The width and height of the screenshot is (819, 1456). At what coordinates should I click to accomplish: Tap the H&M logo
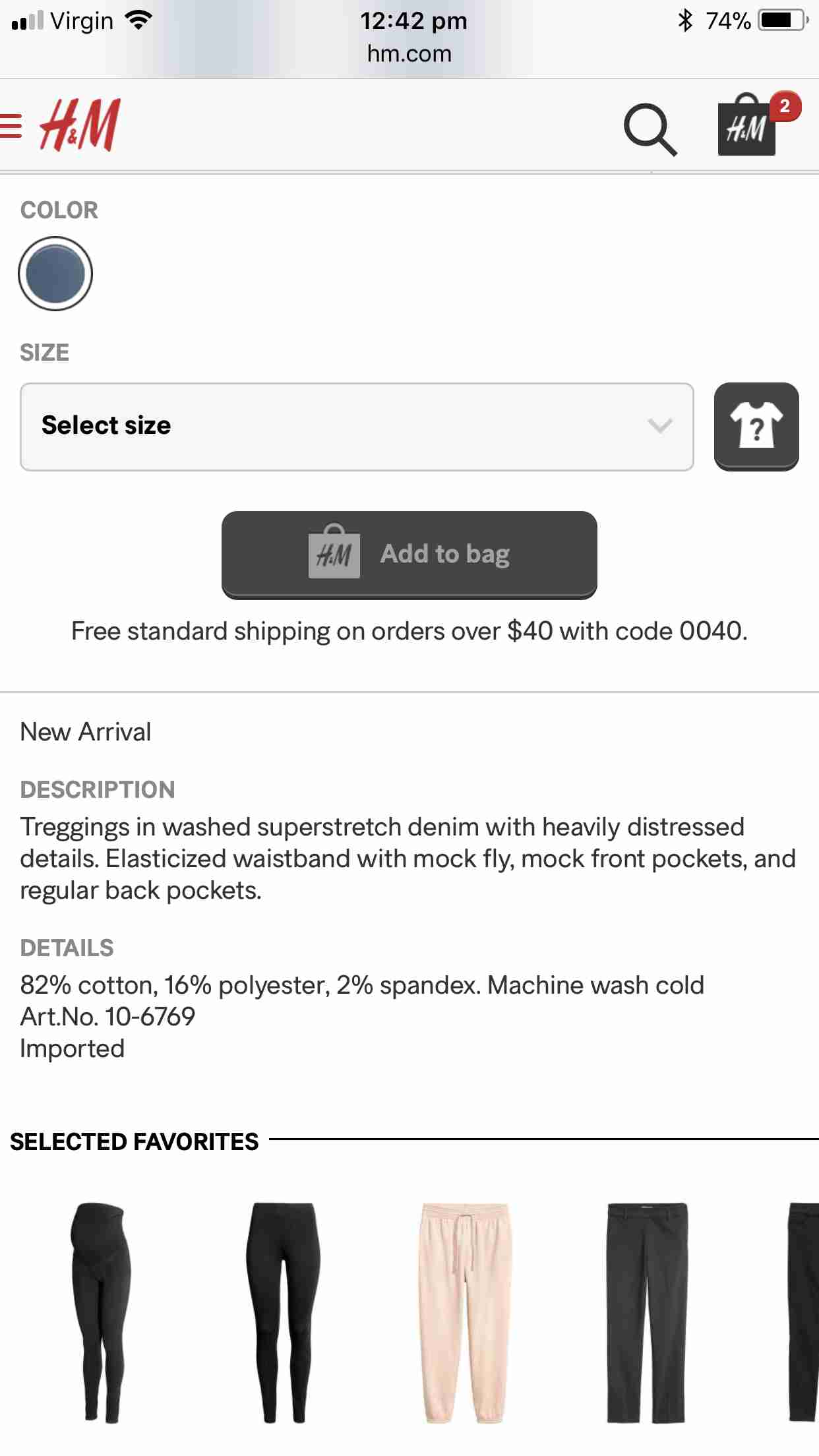pyautogui.click(x=80, y=125)
